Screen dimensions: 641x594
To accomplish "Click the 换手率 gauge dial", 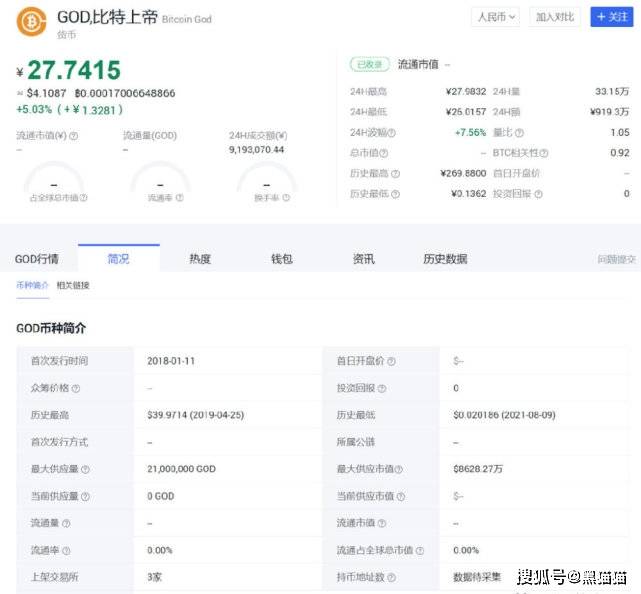I will coord(267,177).
